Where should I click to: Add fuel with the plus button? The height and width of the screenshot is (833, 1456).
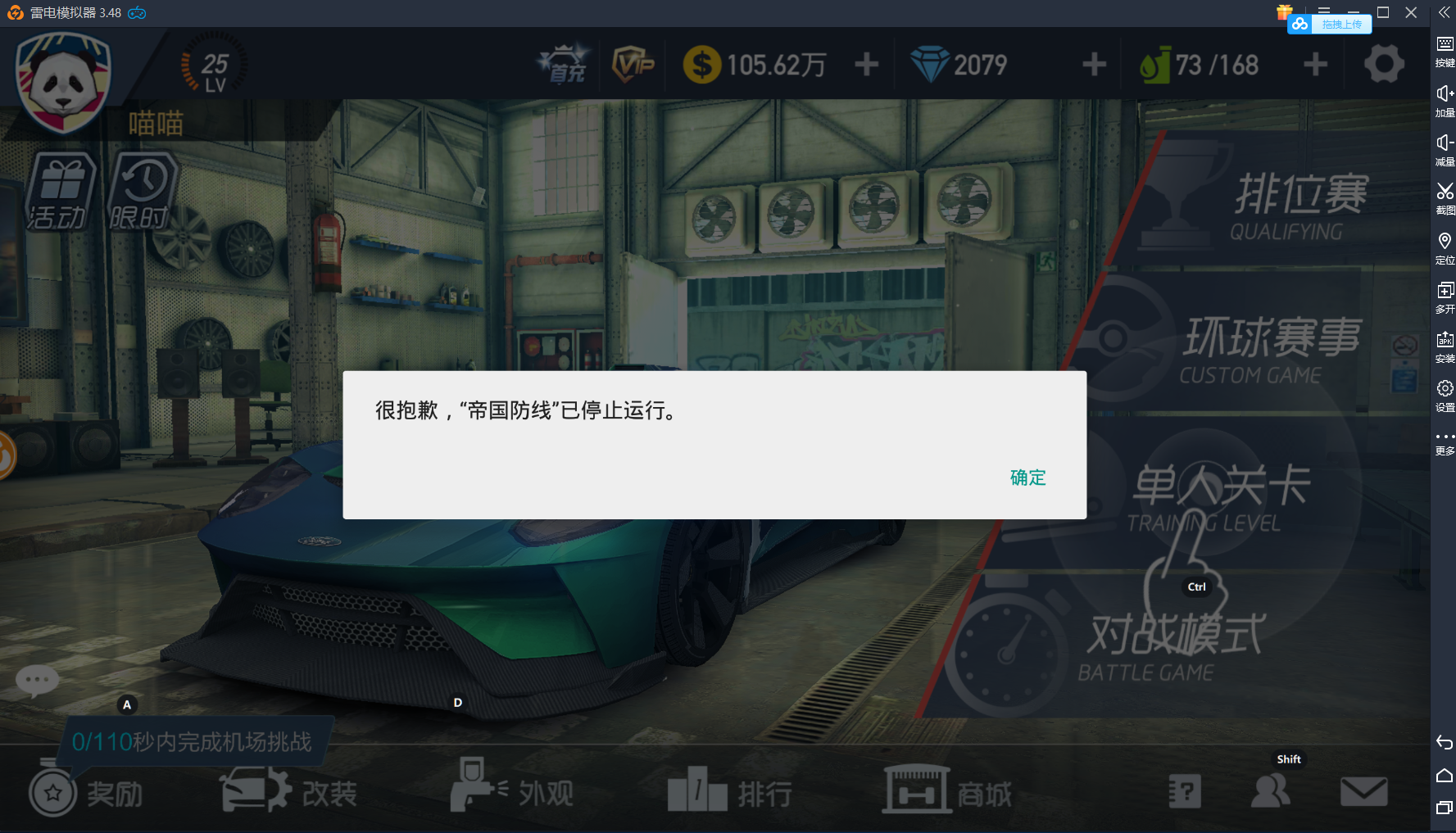point(1315,65)
